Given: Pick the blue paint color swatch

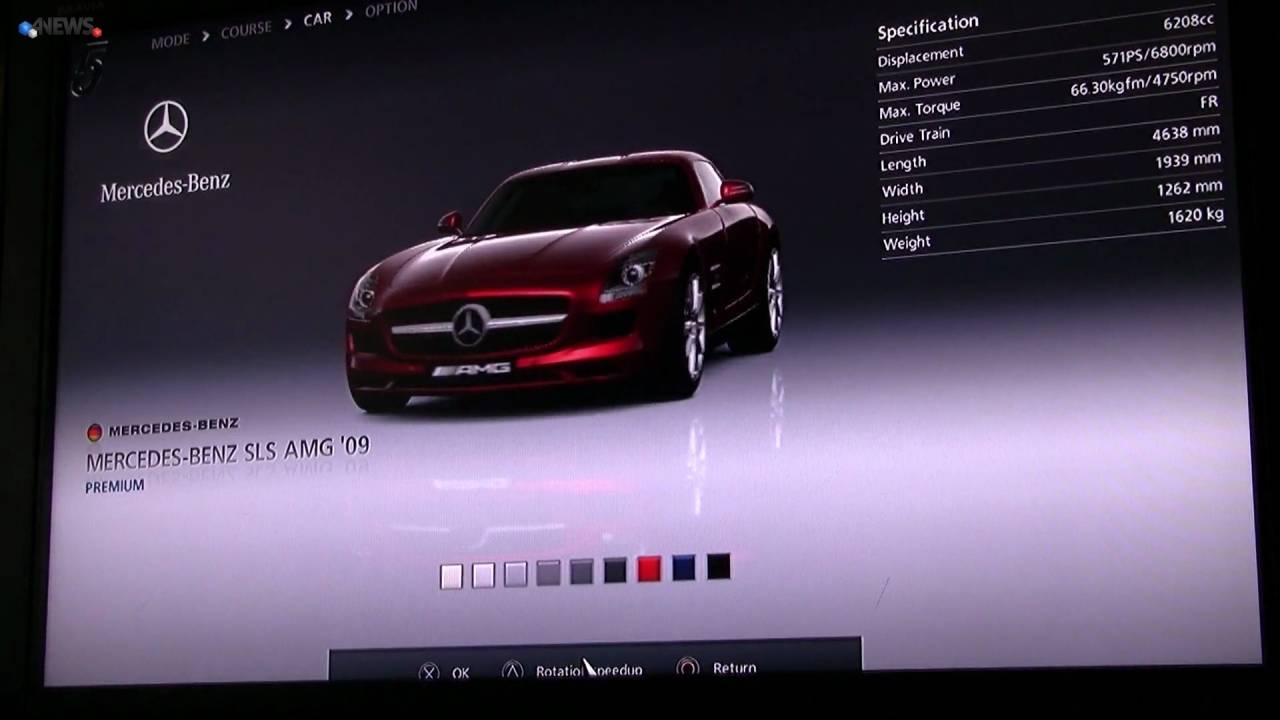Looking at the screenshot, I should point(684,568).
